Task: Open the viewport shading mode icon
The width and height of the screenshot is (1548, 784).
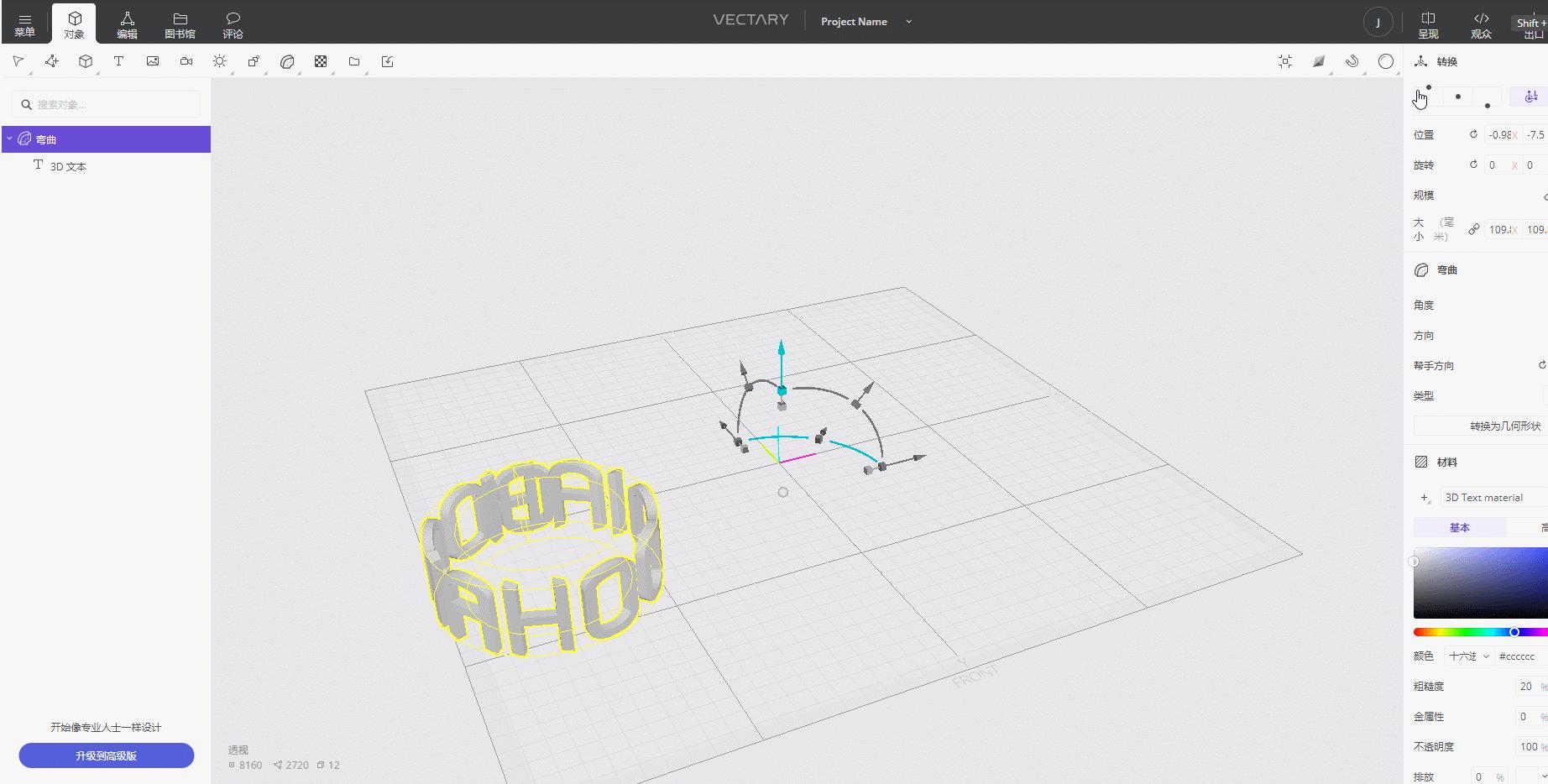Action: click(x=1319, y=61)
